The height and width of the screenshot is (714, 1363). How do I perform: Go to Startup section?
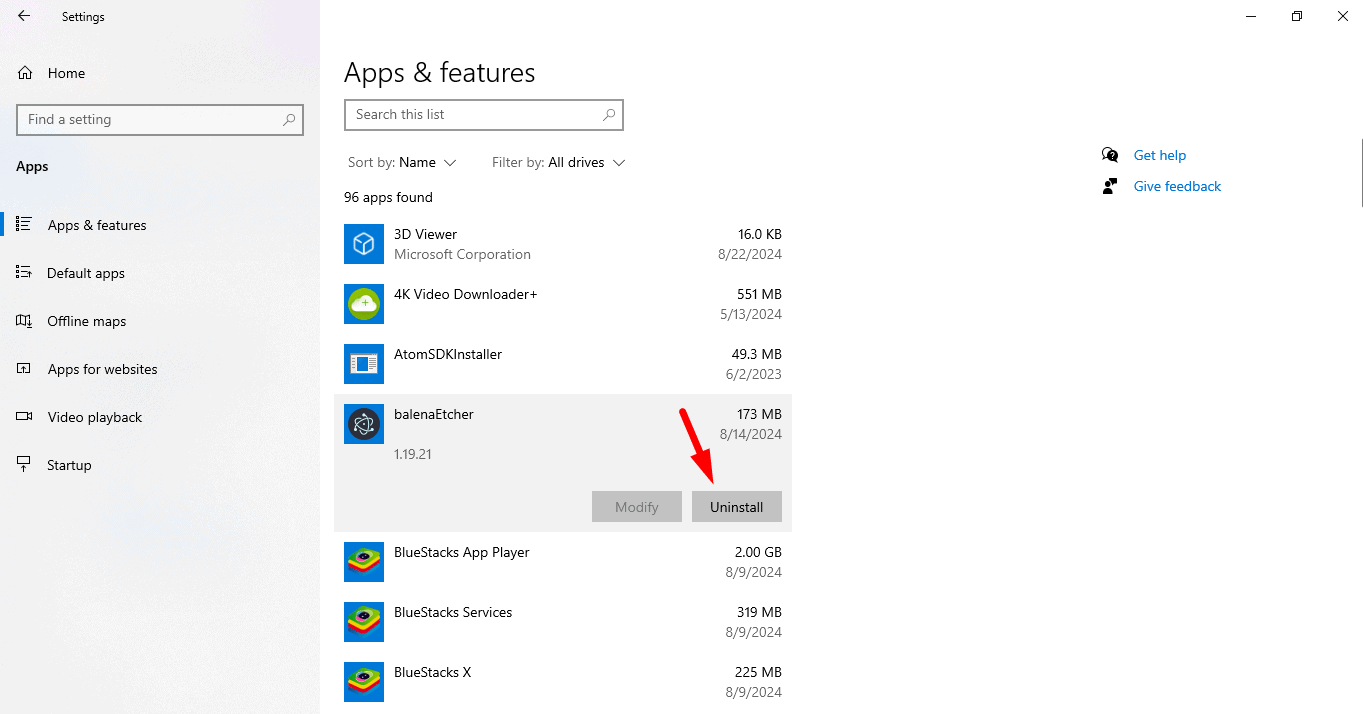pyautogui.click(x=160, y=465)
